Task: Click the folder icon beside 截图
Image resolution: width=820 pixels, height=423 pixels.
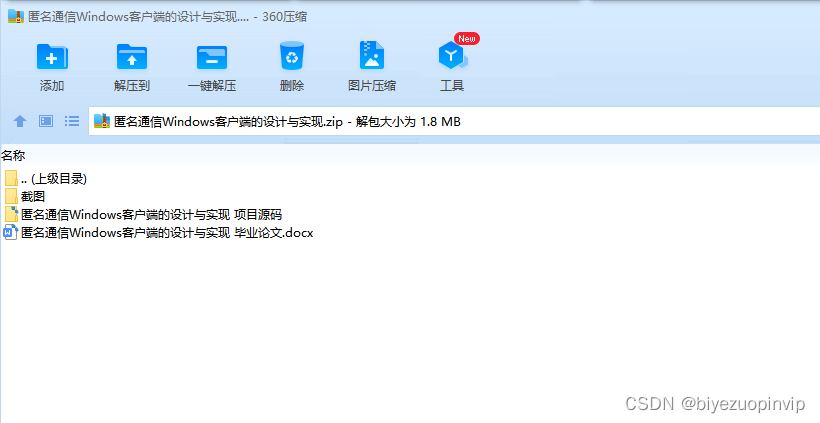Action: 11,197
